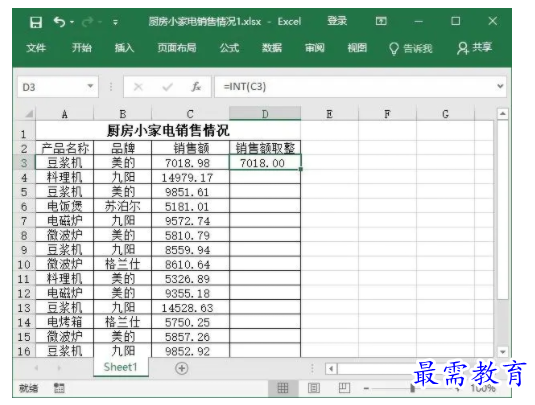Cancel formula entry with X icon
The height and width of the screenshot is (405, 535).
coord(138,87)
